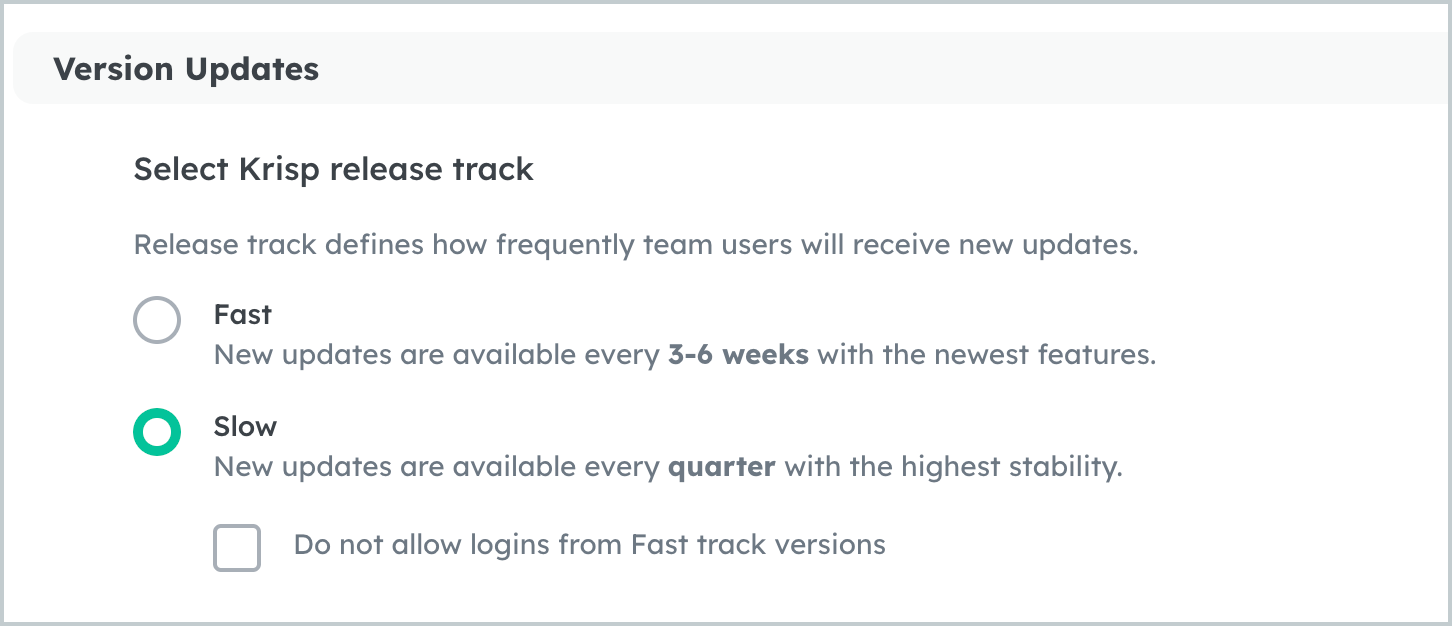Select the Fast release track radio button
The height and width of the screenshot is (626, 1452).
coord(157,321)
